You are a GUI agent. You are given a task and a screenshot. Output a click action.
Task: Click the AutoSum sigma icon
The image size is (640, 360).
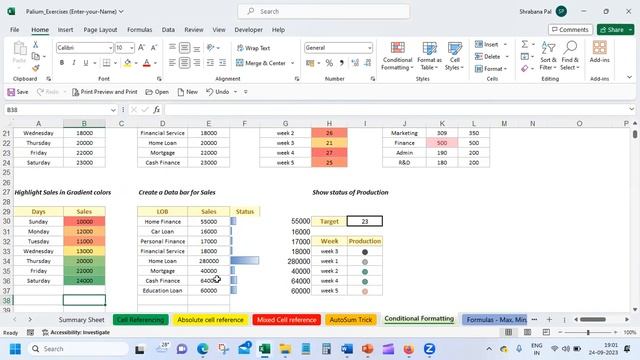(524, 44)
